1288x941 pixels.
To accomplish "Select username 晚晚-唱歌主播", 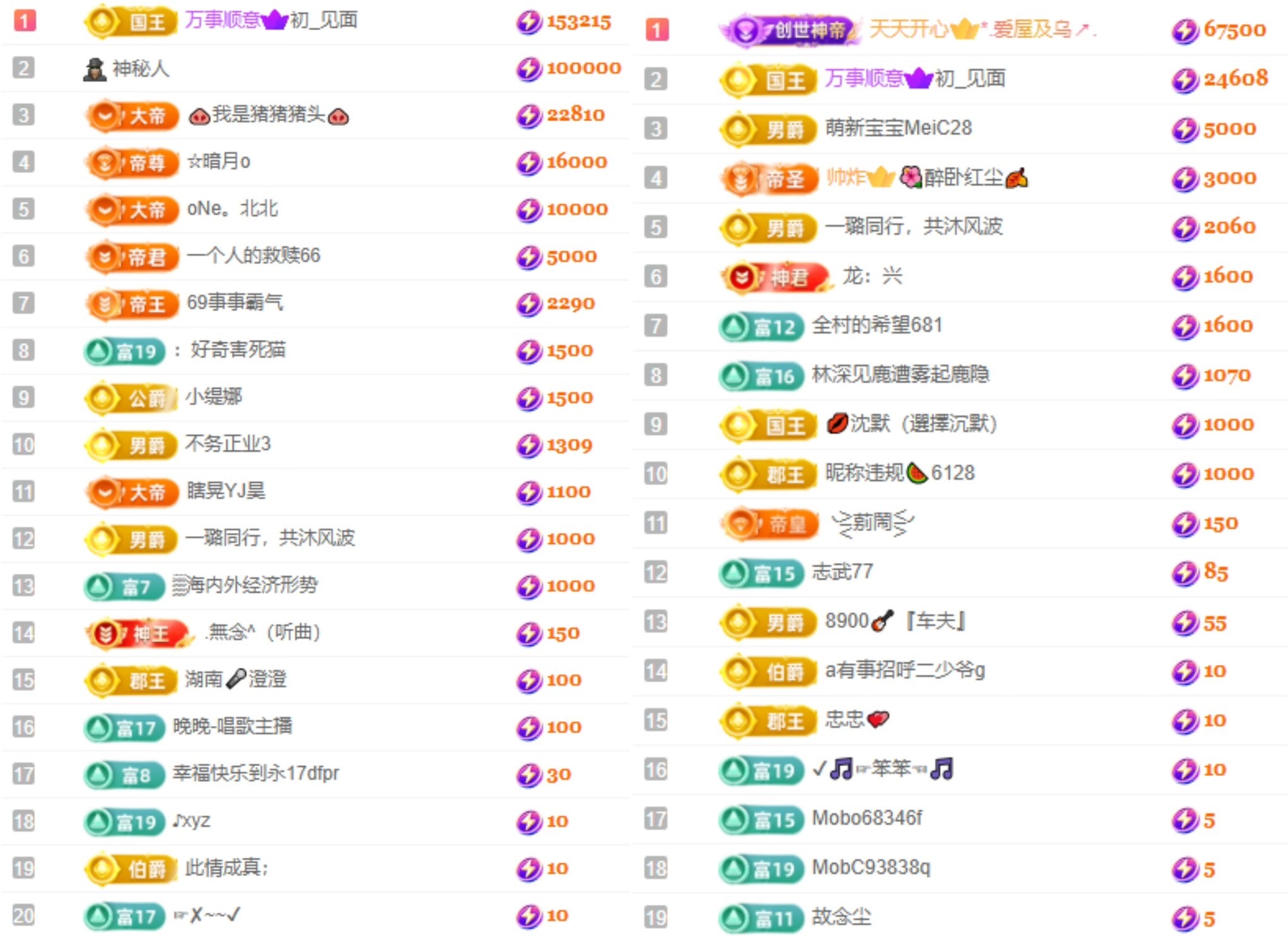I will point(233,726).
